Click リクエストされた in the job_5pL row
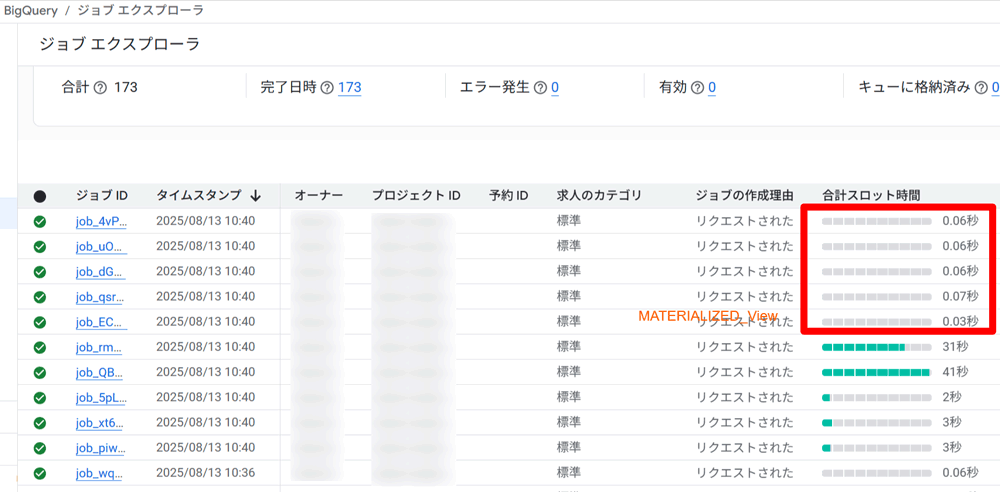Image resolution: width=1000 pixels, height=492 pixels. point(745,397)
